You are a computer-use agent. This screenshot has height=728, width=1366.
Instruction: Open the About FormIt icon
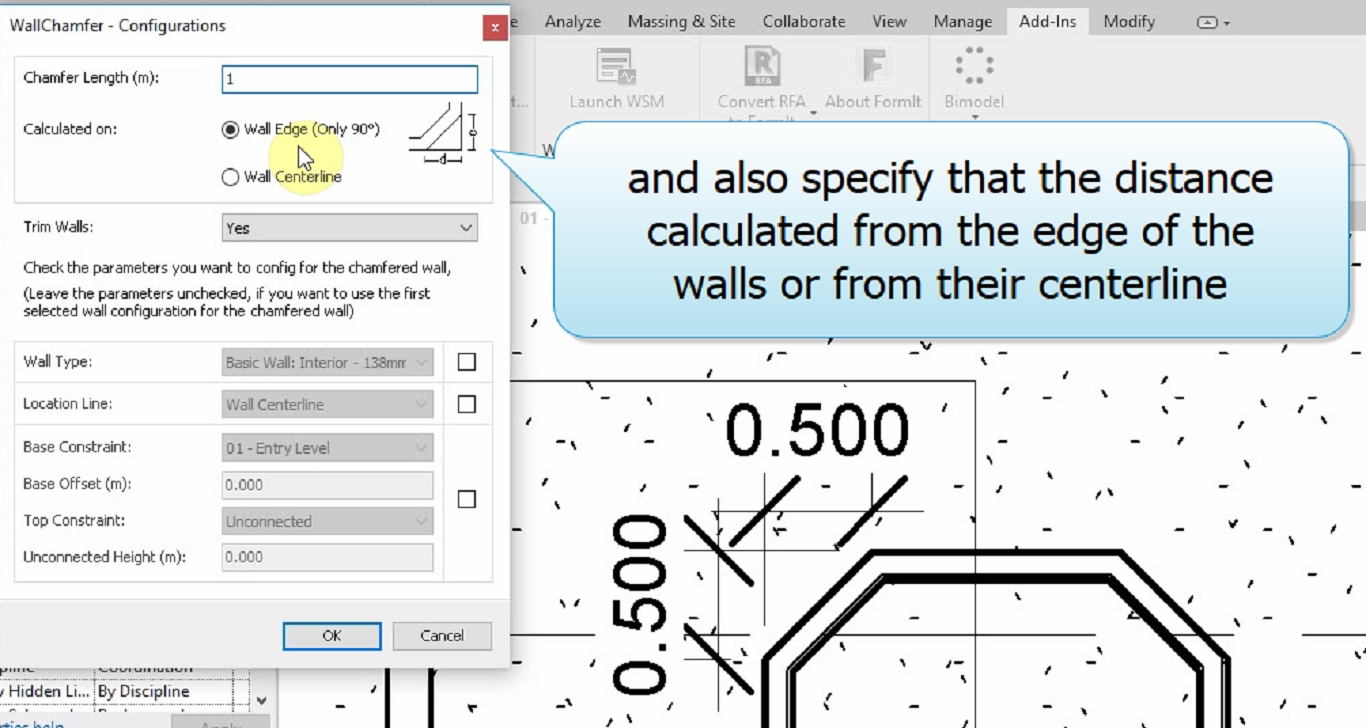coord(873,67)
